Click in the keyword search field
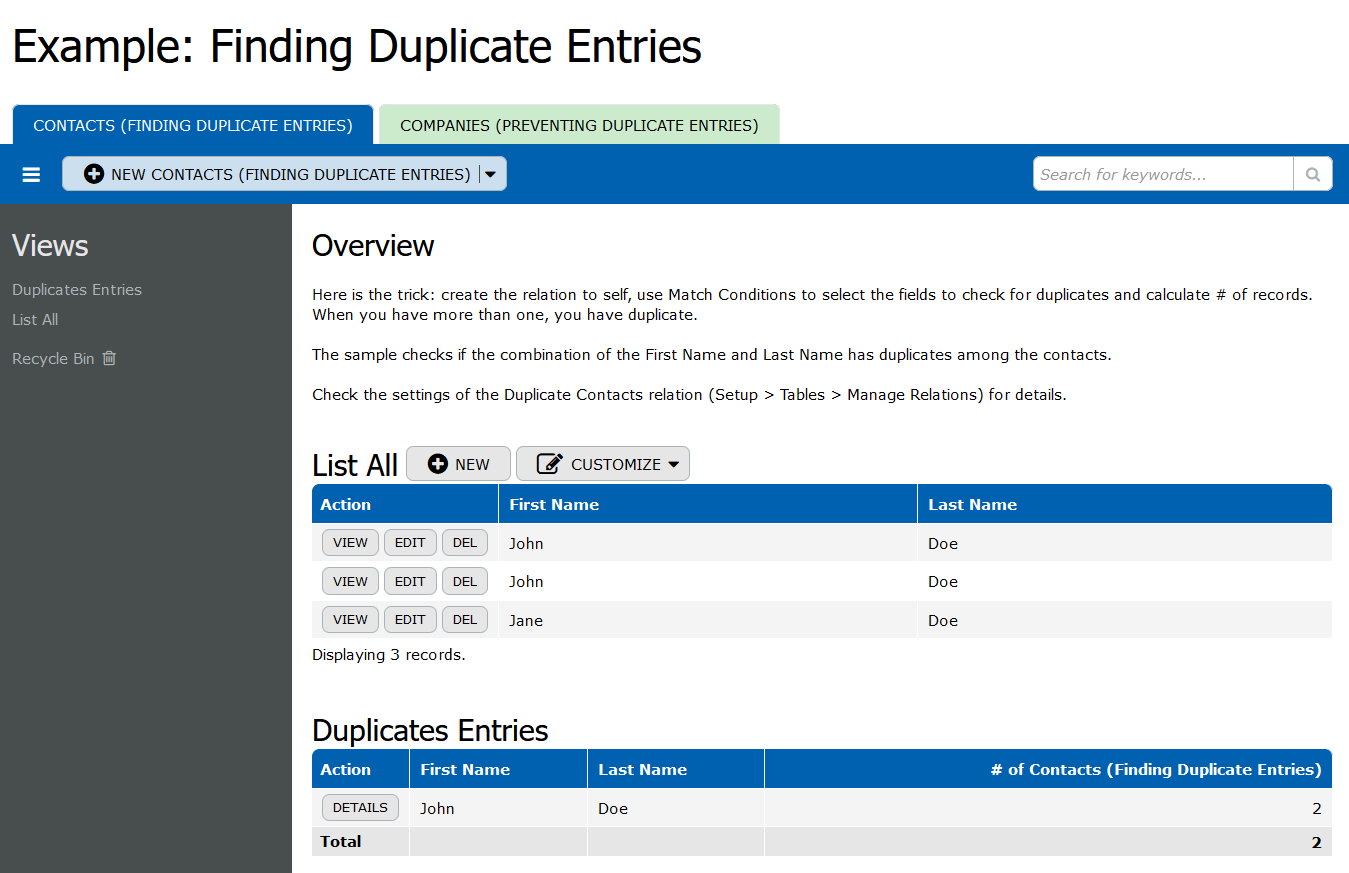This screenshot has width=1349, height=873. click(1162, 174)
